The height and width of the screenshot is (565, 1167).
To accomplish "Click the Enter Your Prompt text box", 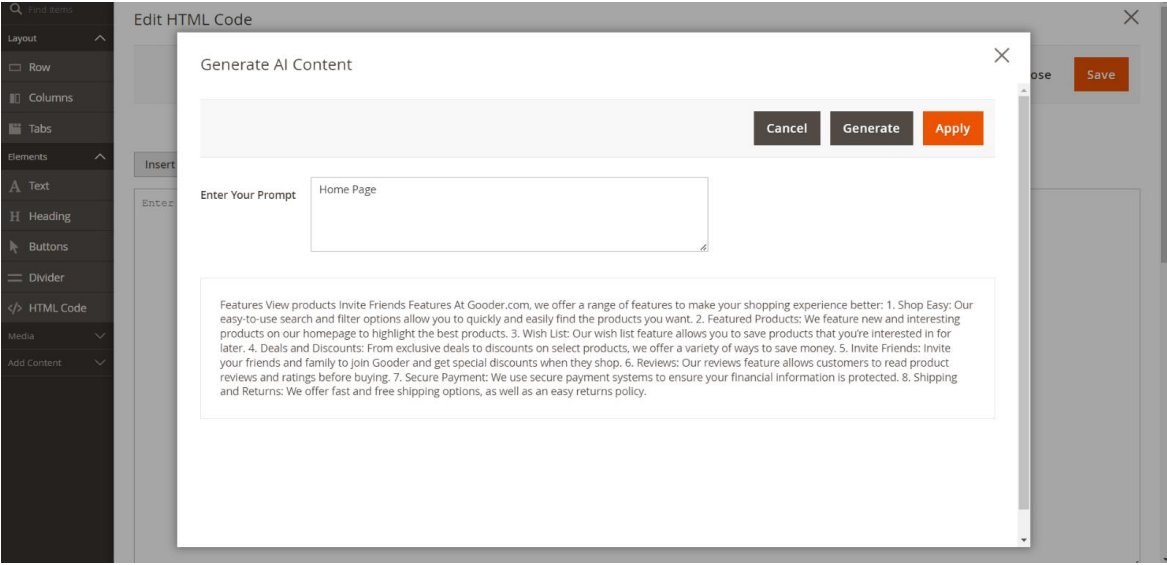I will 509,214.
